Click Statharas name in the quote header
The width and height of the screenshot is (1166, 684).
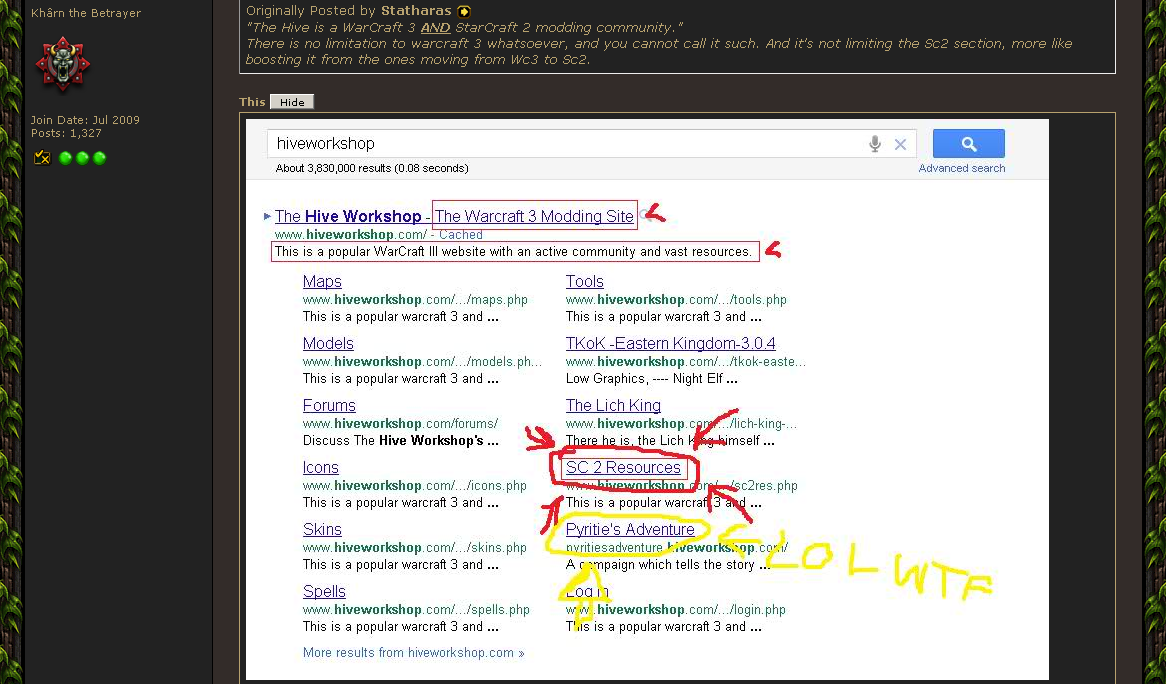pos(416,11)
